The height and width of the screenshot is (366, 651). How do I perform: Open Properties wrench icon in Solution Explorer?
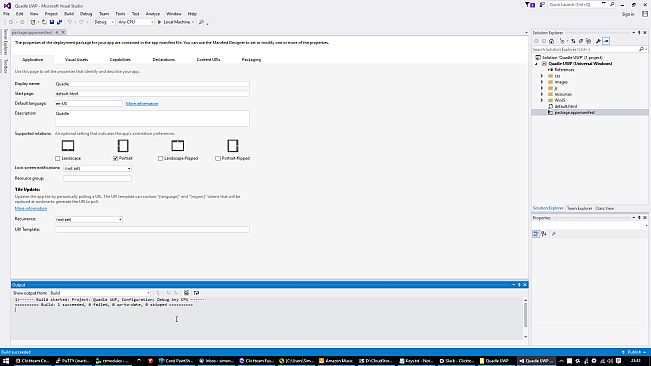(598, 41)
